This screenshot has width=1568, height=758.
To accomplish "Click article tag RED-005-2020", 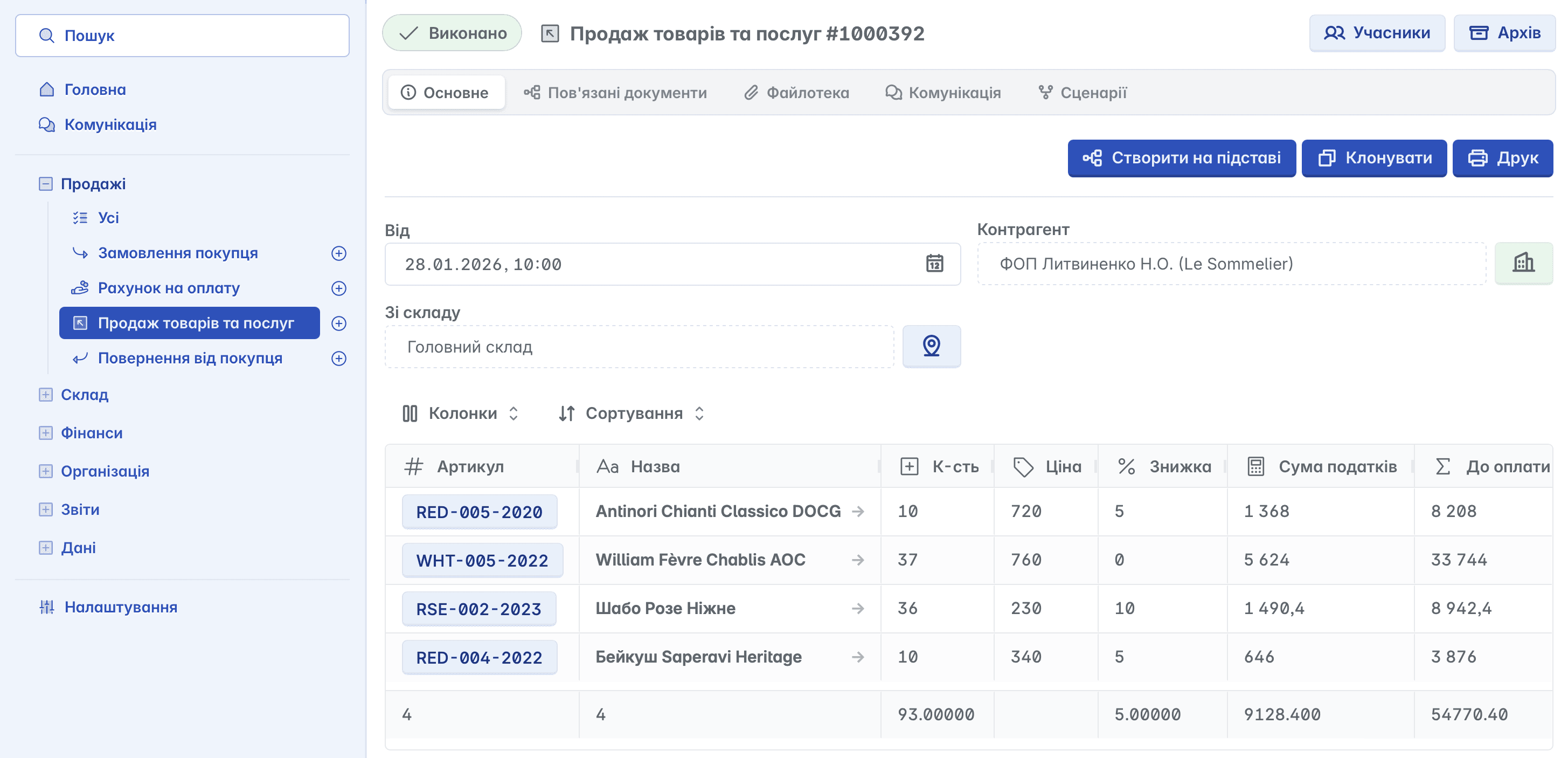I will pos(479,512).
